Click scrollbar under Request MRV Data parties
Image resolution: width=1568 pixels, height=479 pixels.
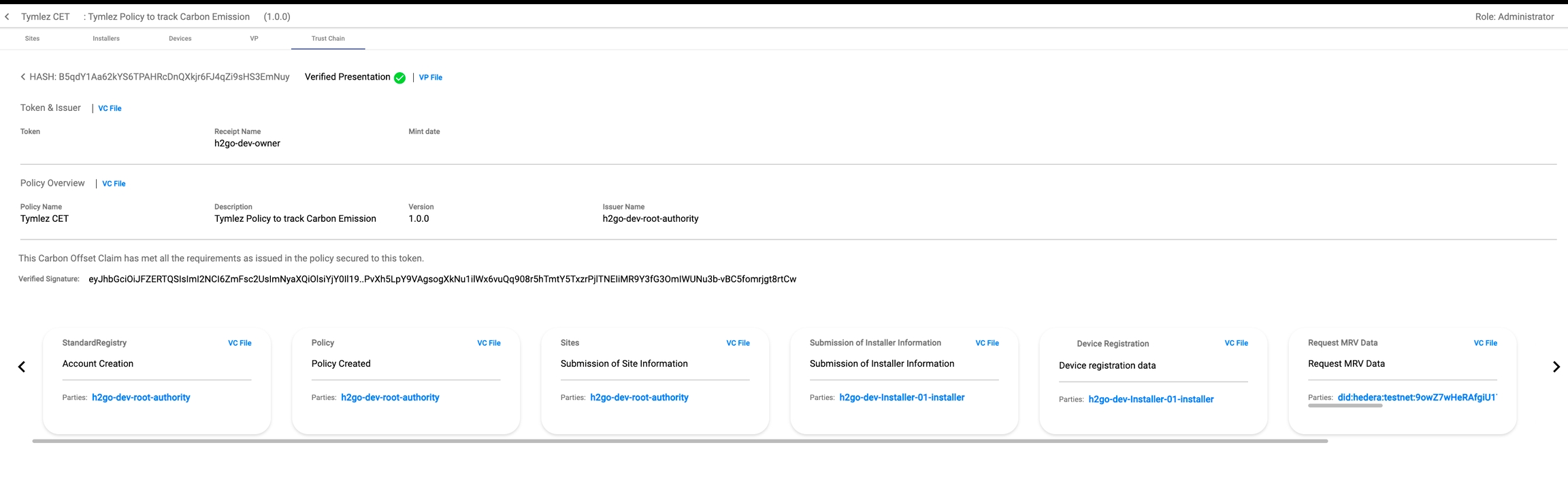(x=1345, y=406)
